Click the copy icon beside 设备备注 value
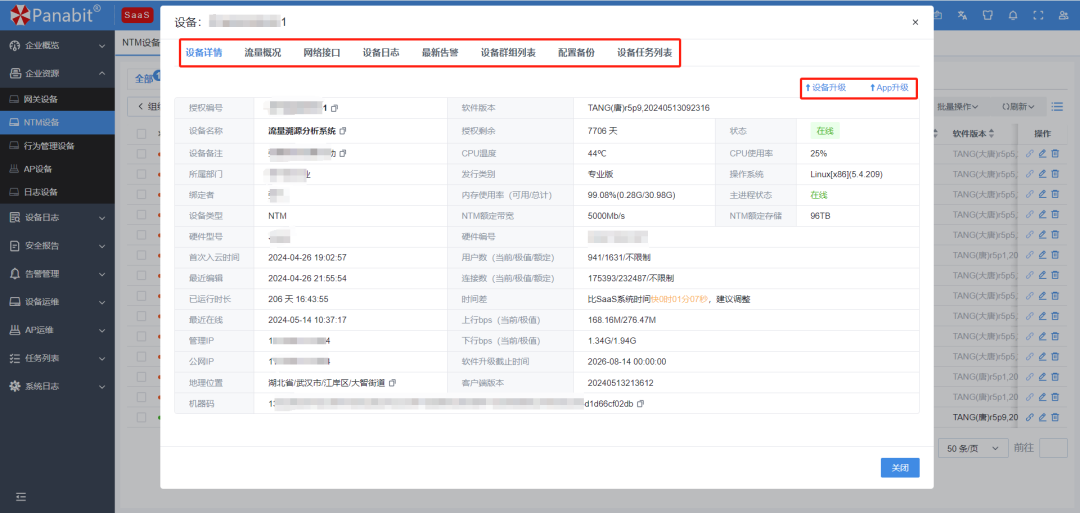The width and height of the screenshot is (1080, 513). [343, 153]
